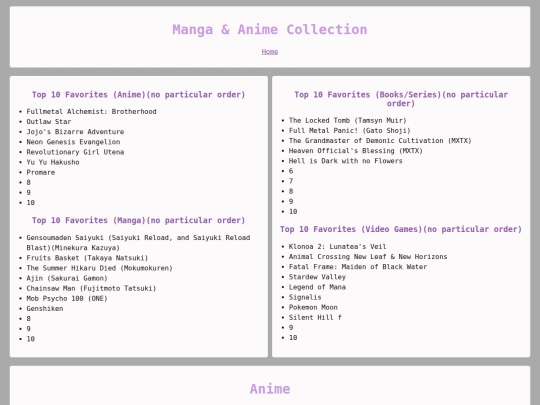
Task: Select Animal Crossing New Leaf & New Horizons
Action: point(368,257)
